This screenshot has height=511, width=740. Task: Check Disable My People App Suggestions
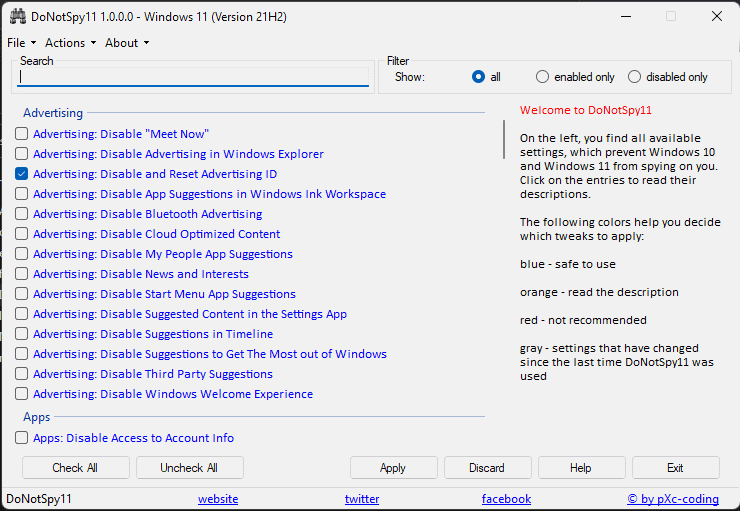(x=21, y=254)
